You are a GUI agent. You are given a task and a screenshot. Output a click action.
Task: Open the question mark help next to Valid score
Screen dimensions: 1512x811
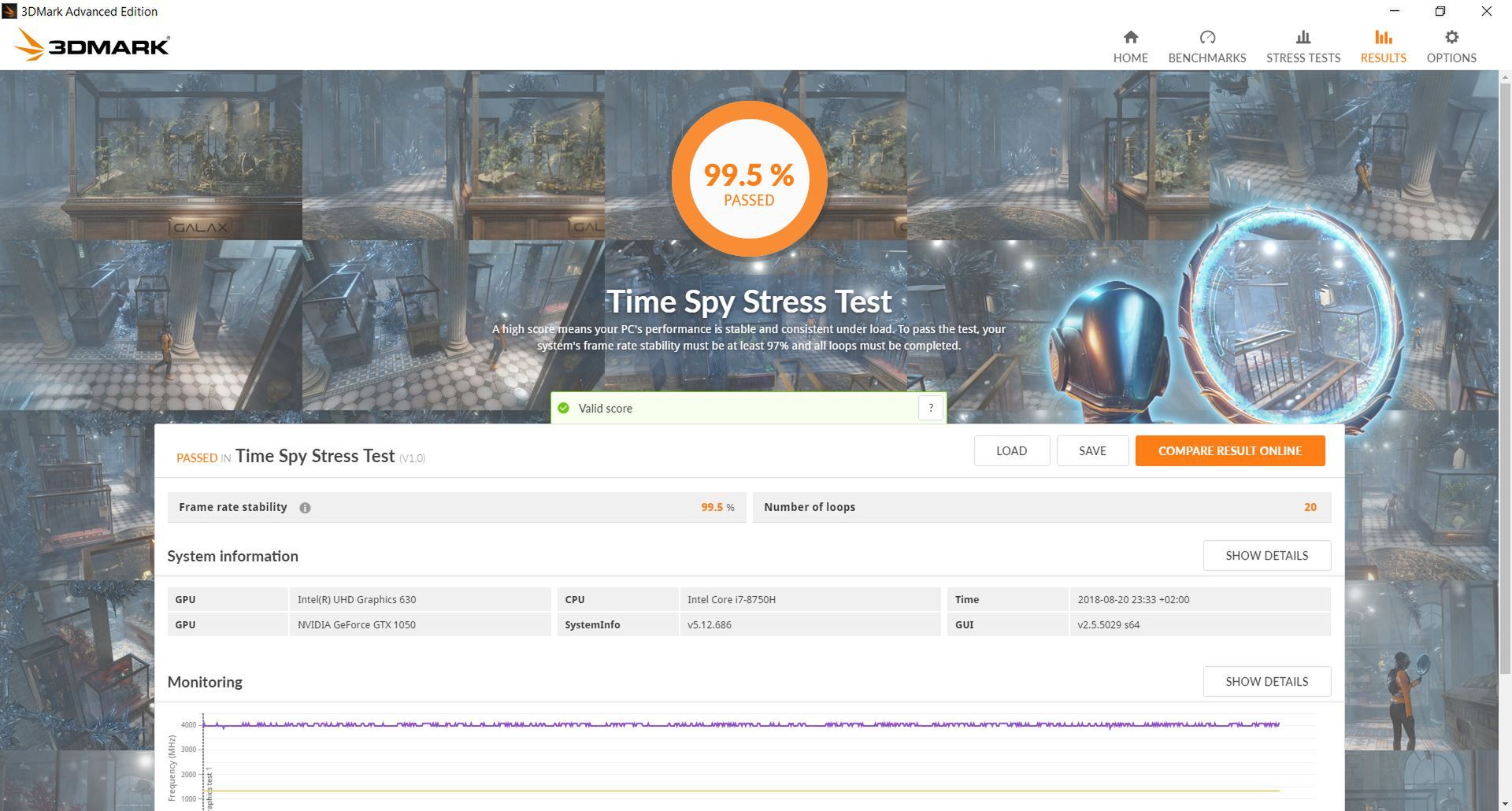click(931, 407)
